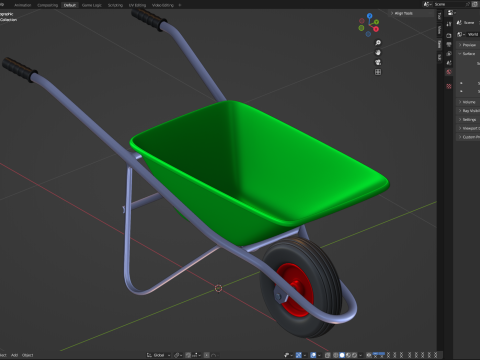Open the Compositing workspace tab
The height and width of the screenshot is (360, 480).
[x=47, y=5]
